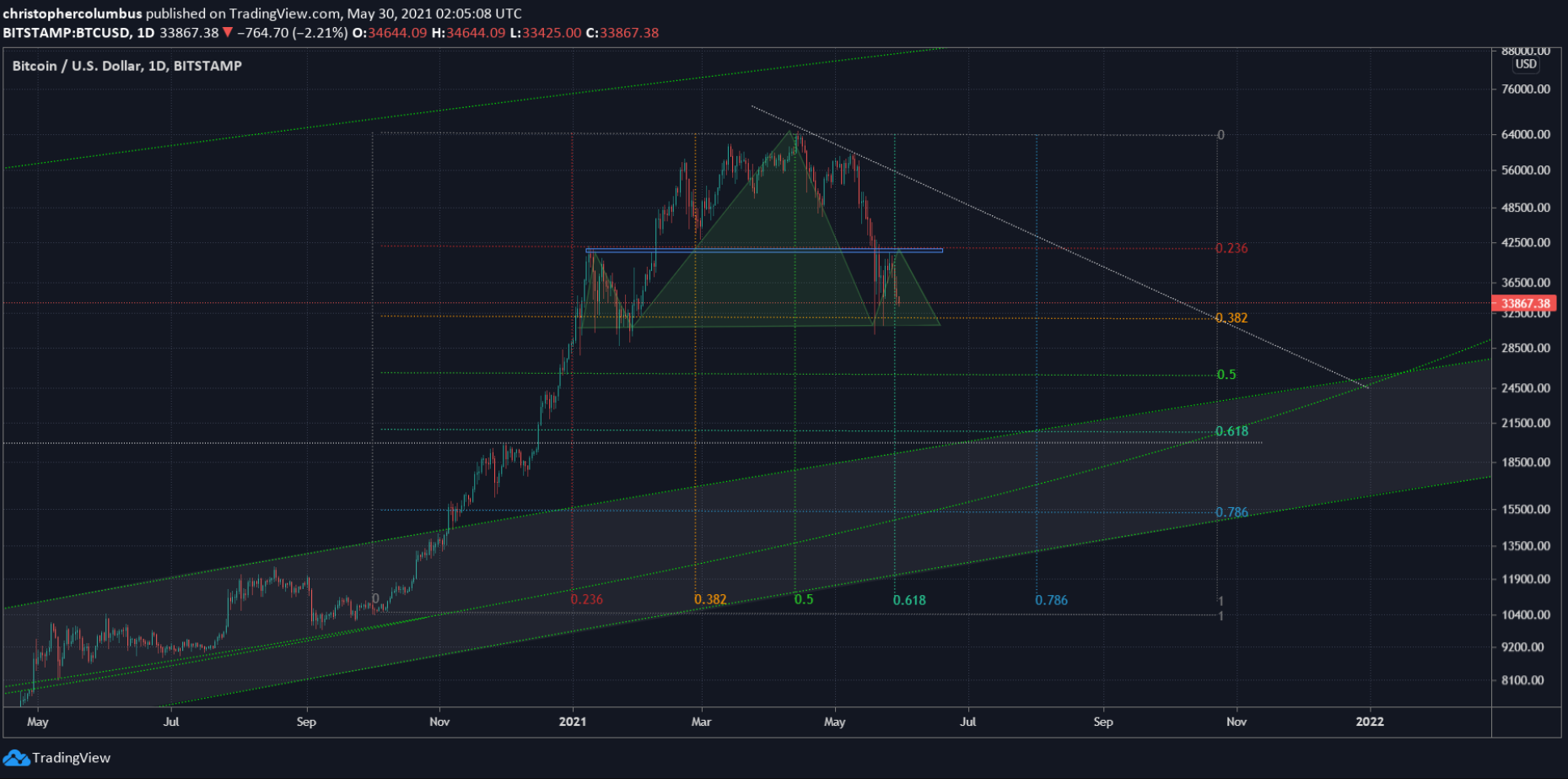This screenshot has width=1568, height=779.
Task: Click the 13500.00 price axis label
Action: (1526, 546)
